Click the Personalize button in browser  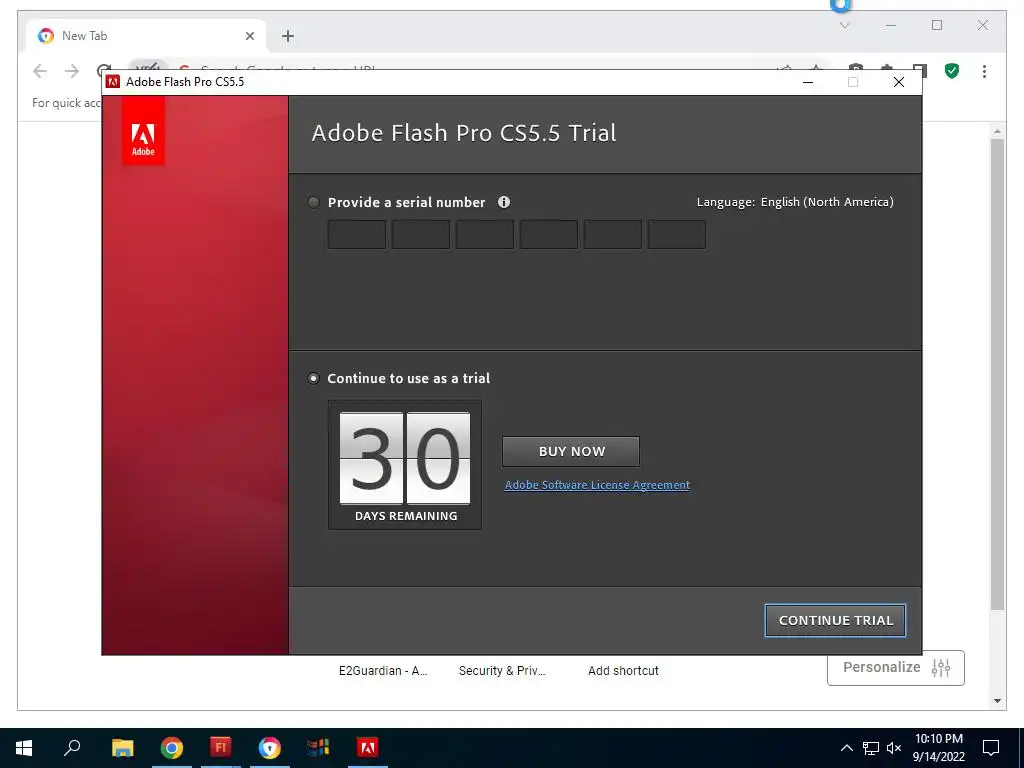click(895, 667)
